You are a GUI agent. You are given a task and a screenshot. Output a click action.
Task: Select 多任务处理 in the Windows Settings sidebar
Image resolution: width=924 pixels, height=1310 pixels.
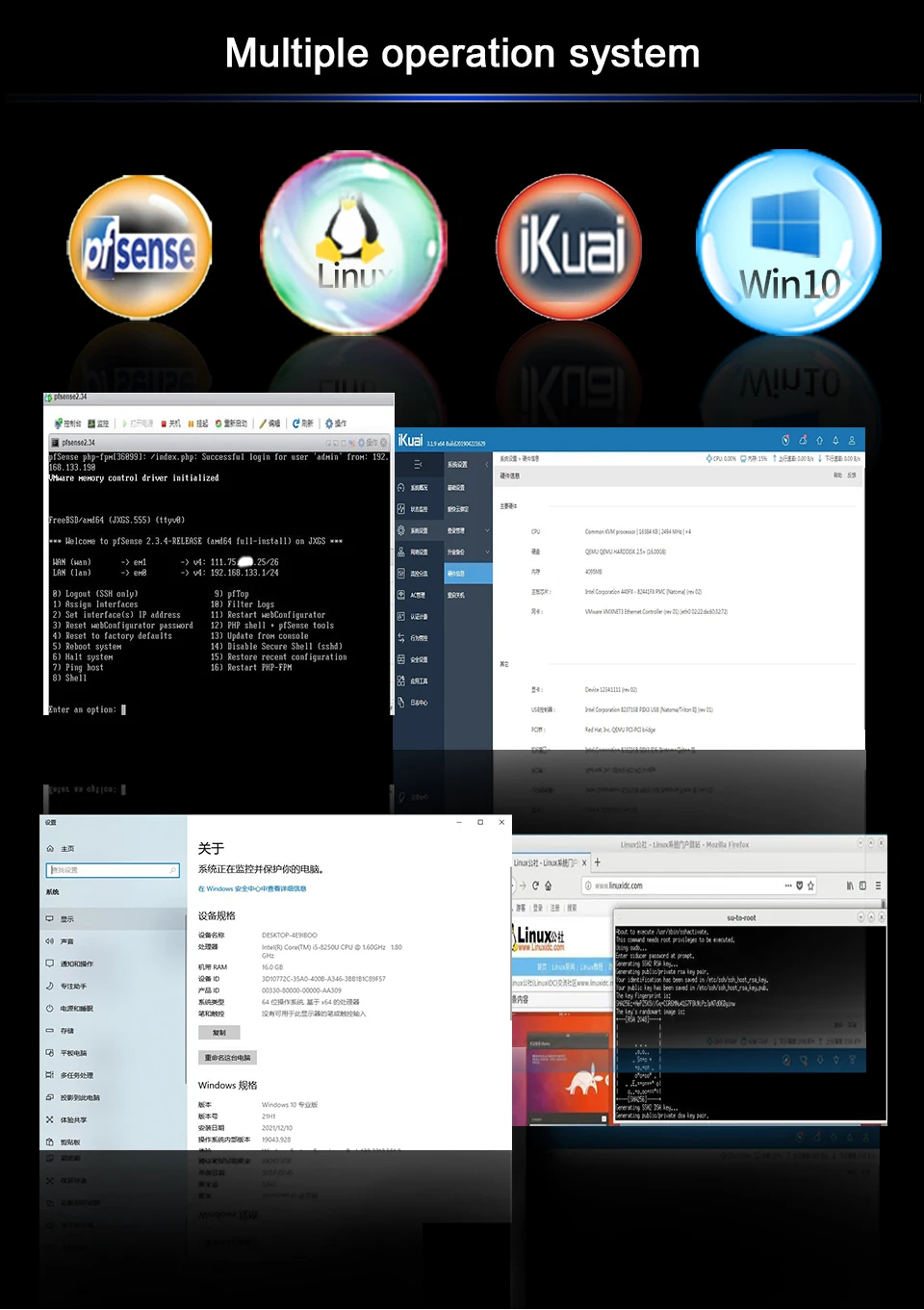pos(113,1075)
